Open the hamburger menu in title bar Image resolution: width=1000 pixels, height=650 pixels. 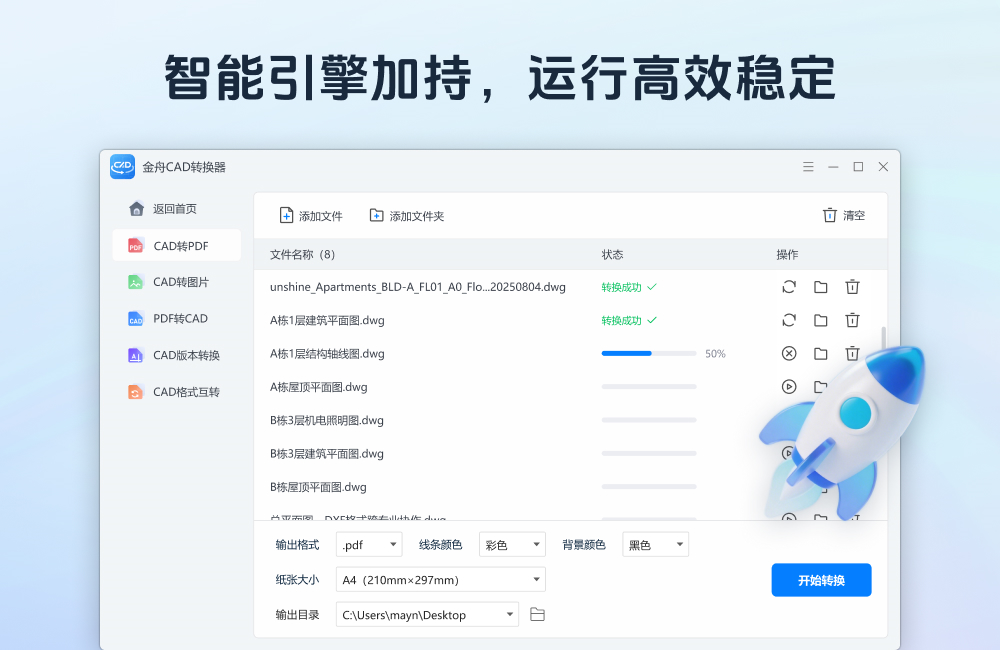tap(808, 167)
